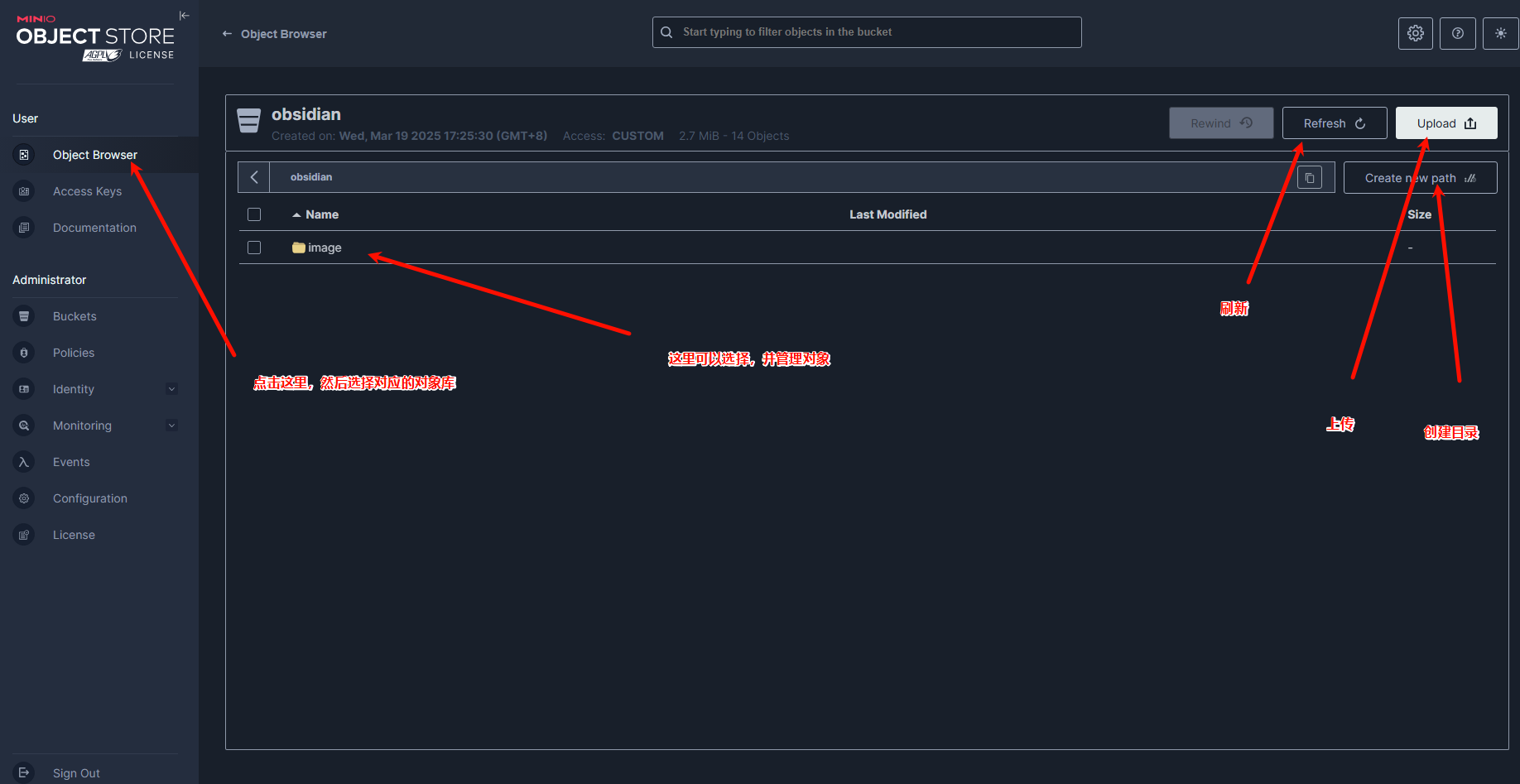
Task: Tick the image folder checkbox
Action: 254,248
